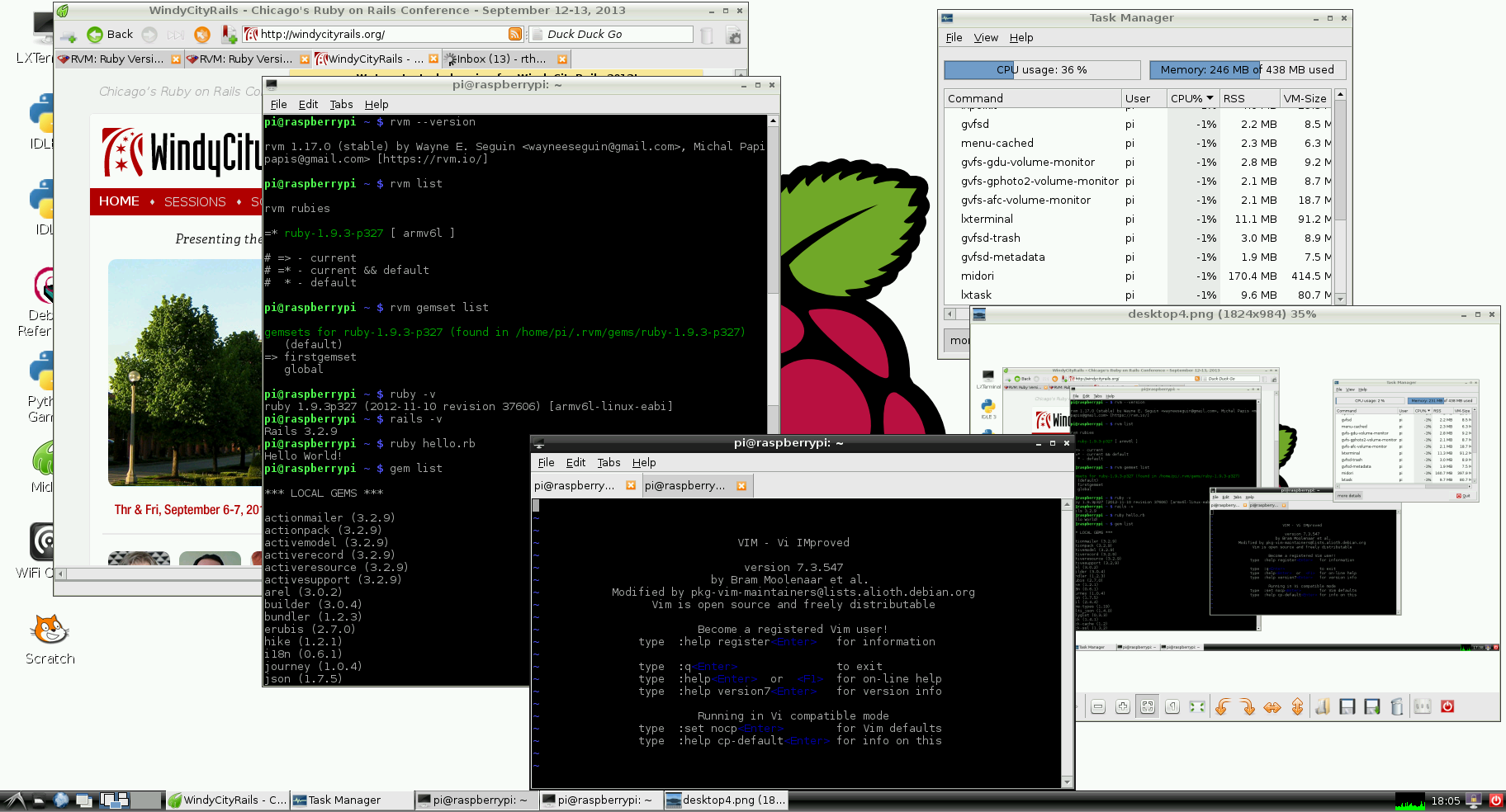Open Midori preferences gear icon

click(733, 35)
